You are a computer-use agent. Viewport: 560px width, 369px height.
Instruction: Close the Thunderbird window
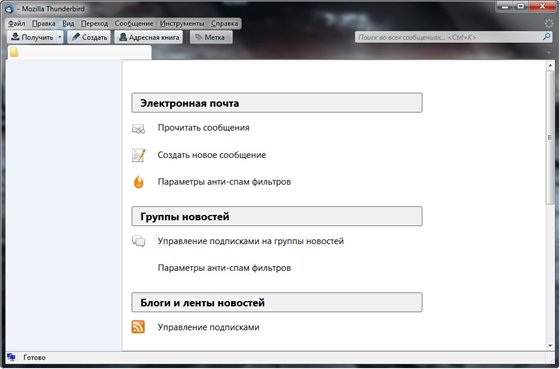(542, 6)
